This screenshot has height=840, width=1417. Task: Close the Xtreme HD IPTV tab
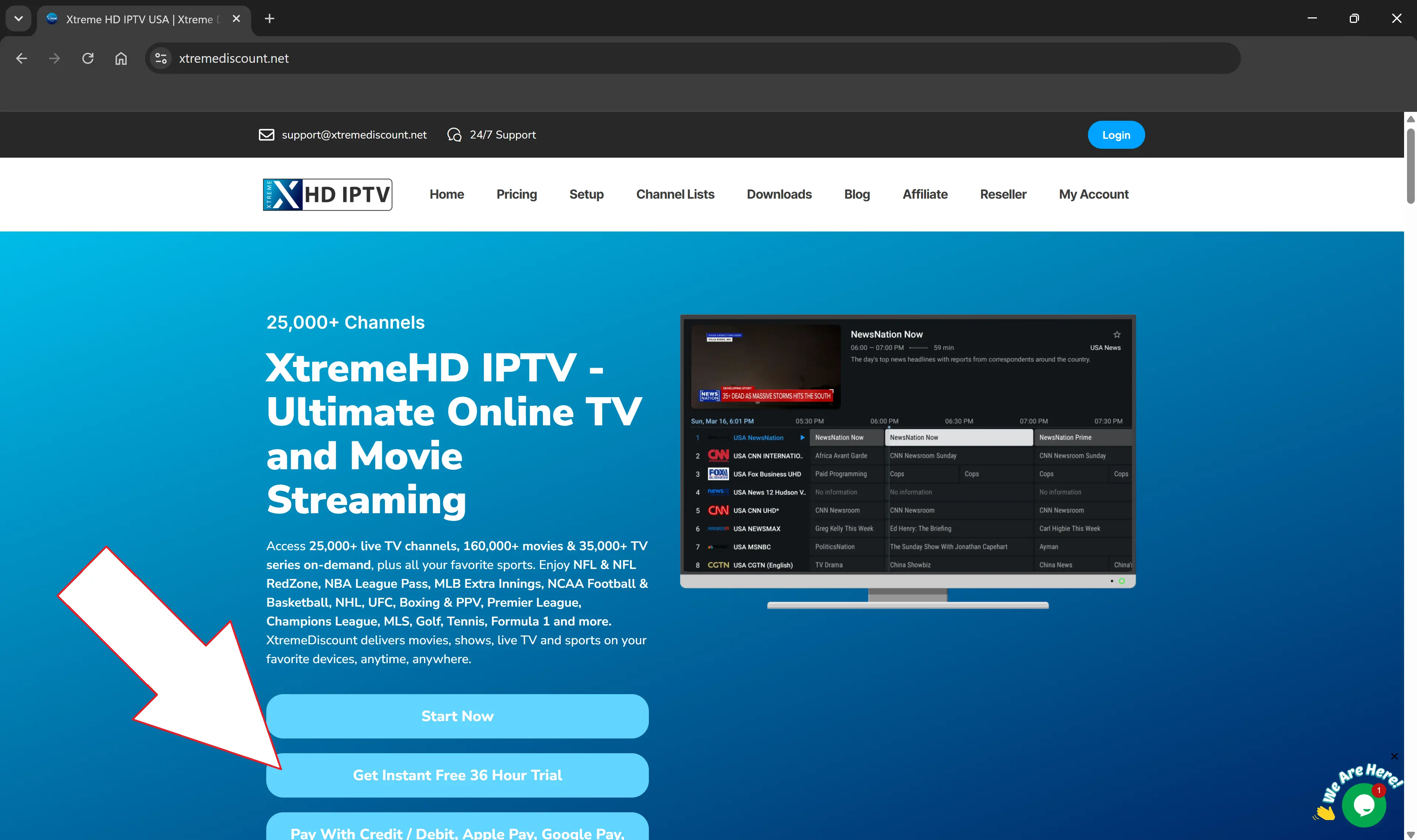click(236, 19)
